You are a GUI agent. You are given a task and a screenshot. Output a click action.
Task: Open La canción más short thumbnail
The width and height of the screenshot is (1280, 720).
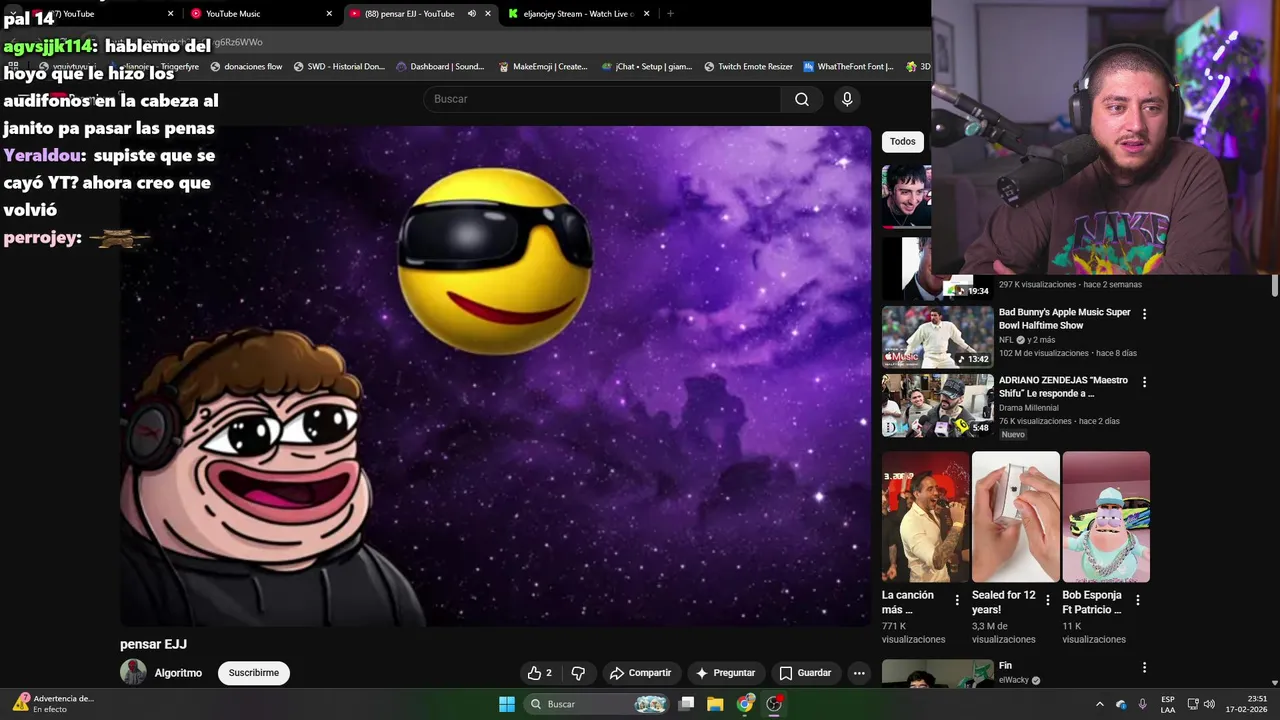925,517
